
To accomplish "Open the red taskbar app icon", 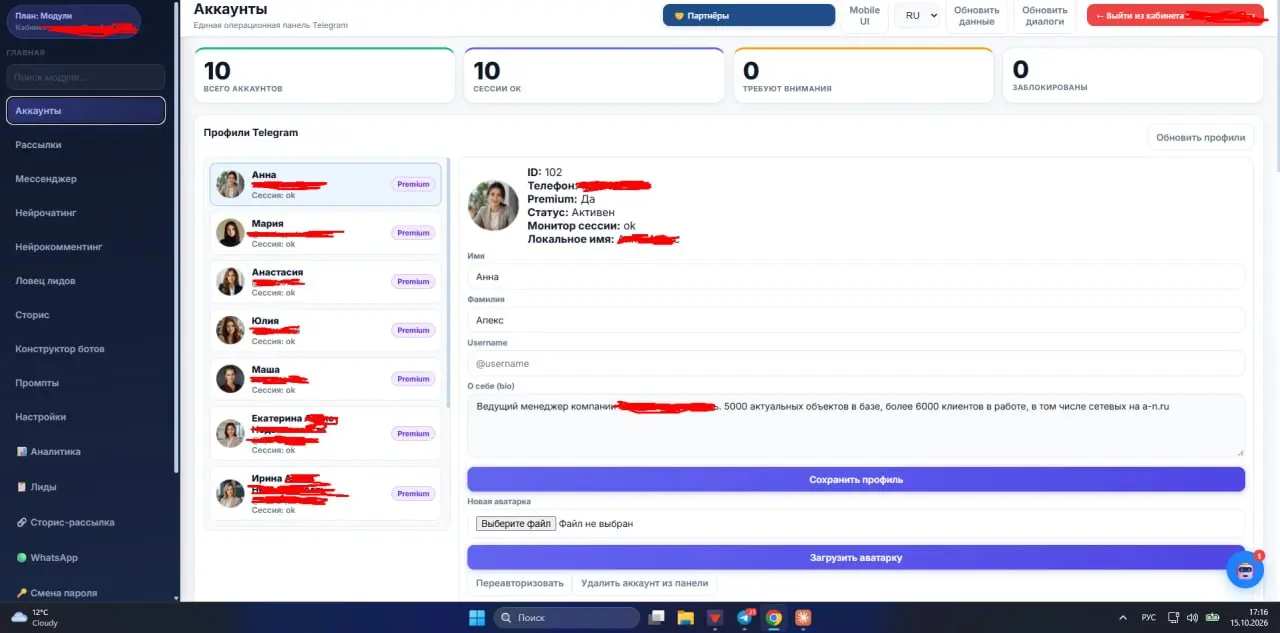I will click(x=715, y=618).
